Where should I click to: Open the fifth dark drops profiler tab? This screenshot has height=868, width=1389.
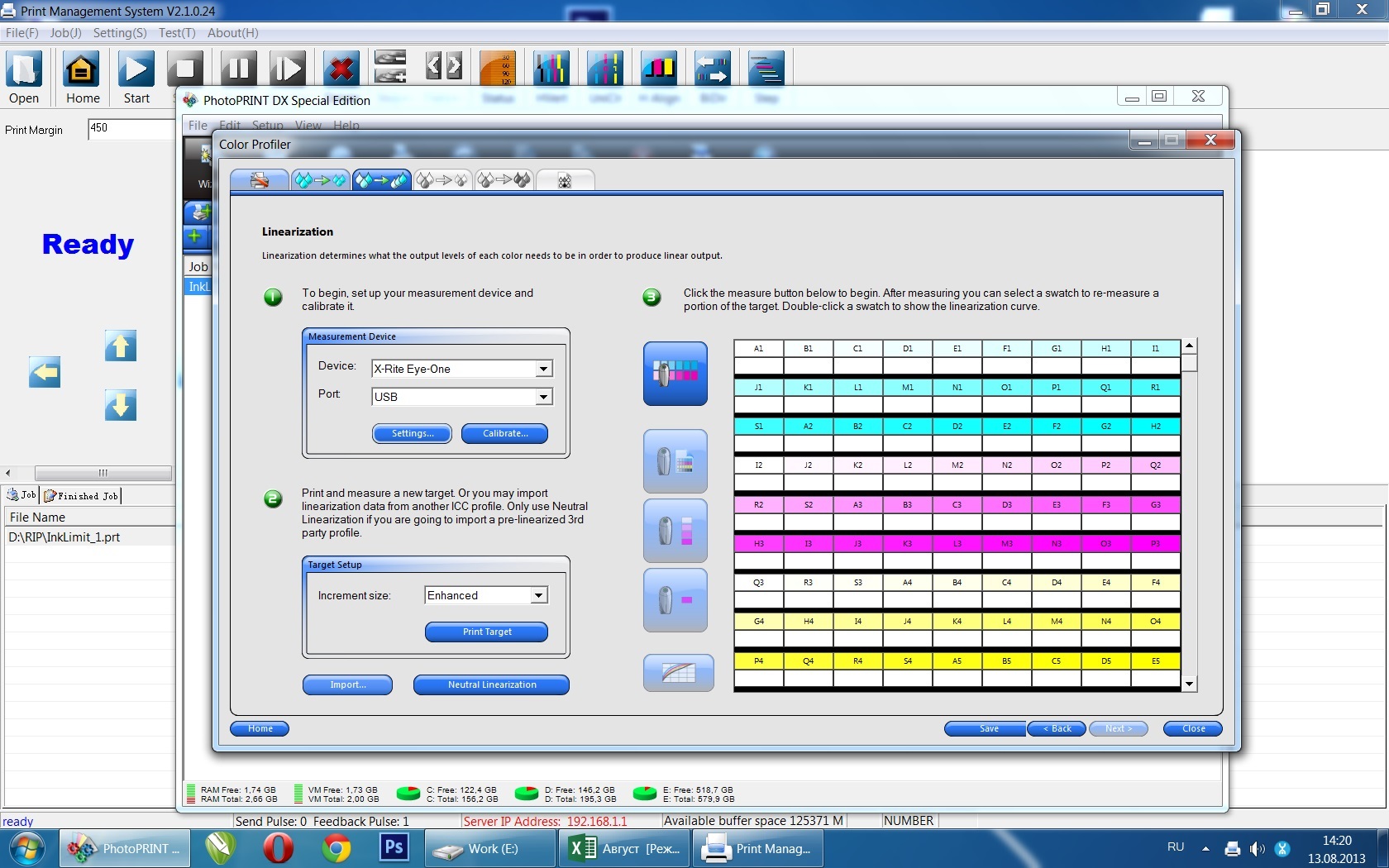(504, 180)
